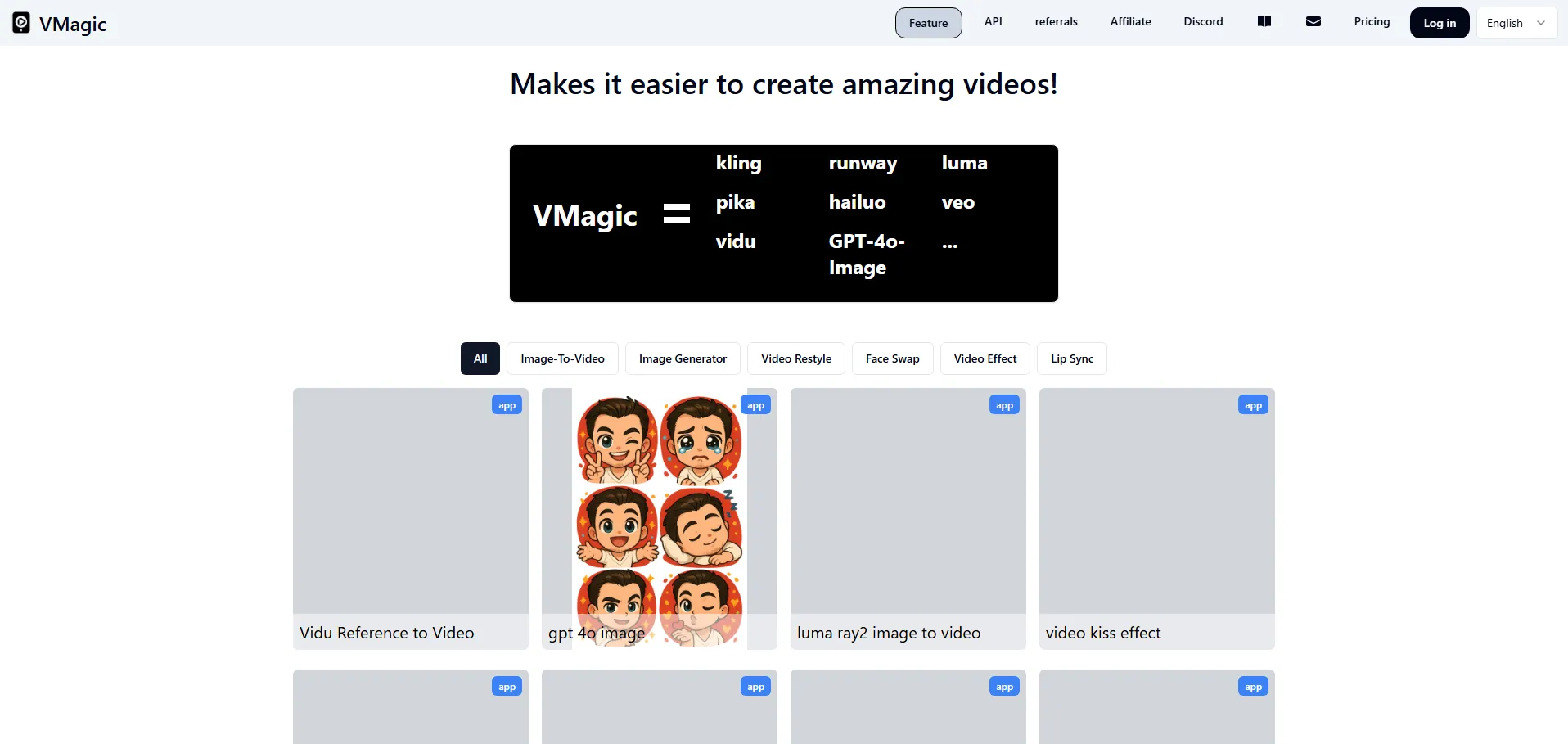
Task: Click app badge on video kiss effect card
Action: (x=1253, y=405)
